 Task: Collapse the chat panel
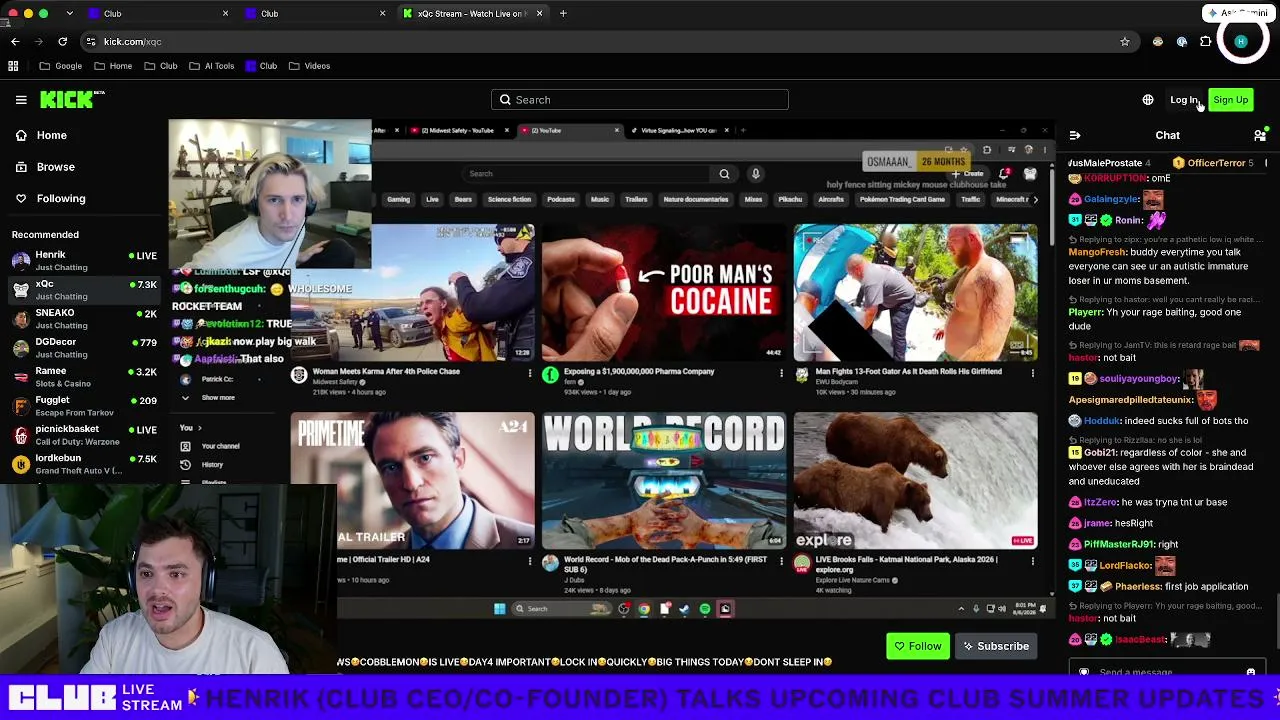[x=1075, y=135]
